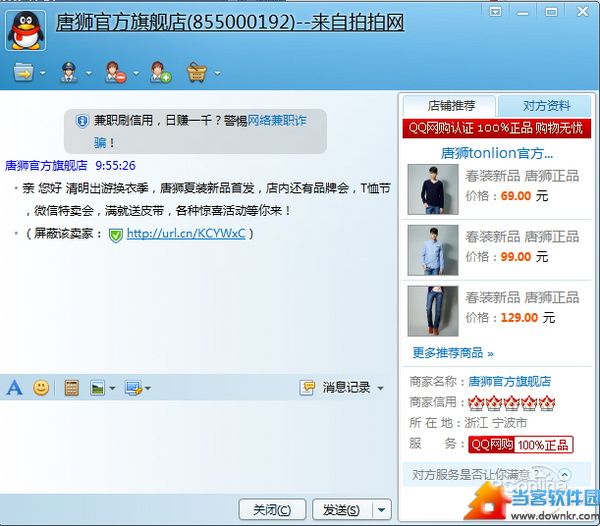Screen dimensions: 600x526
Task: Click the merchant credit crown rating
Action: [512, 403]
